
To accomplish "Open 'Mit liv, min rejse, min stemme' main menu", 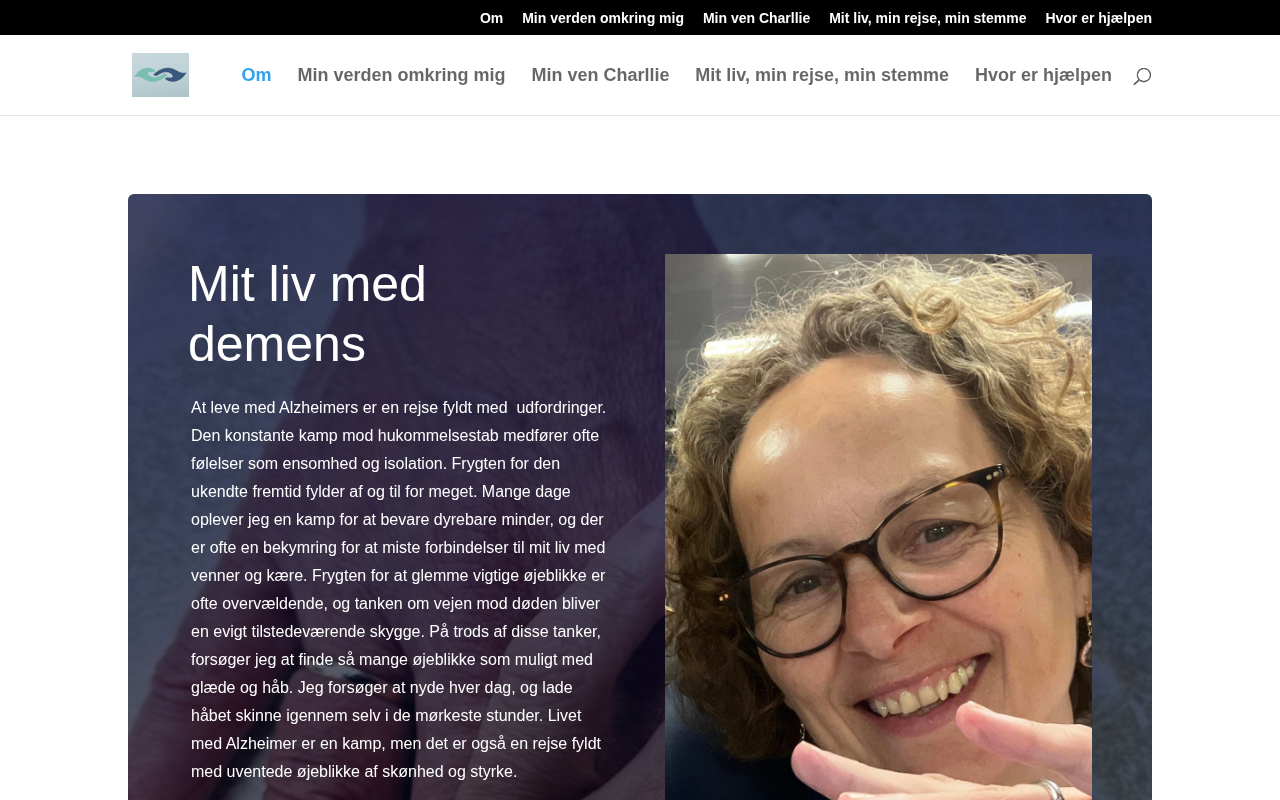I will point(822,75).
